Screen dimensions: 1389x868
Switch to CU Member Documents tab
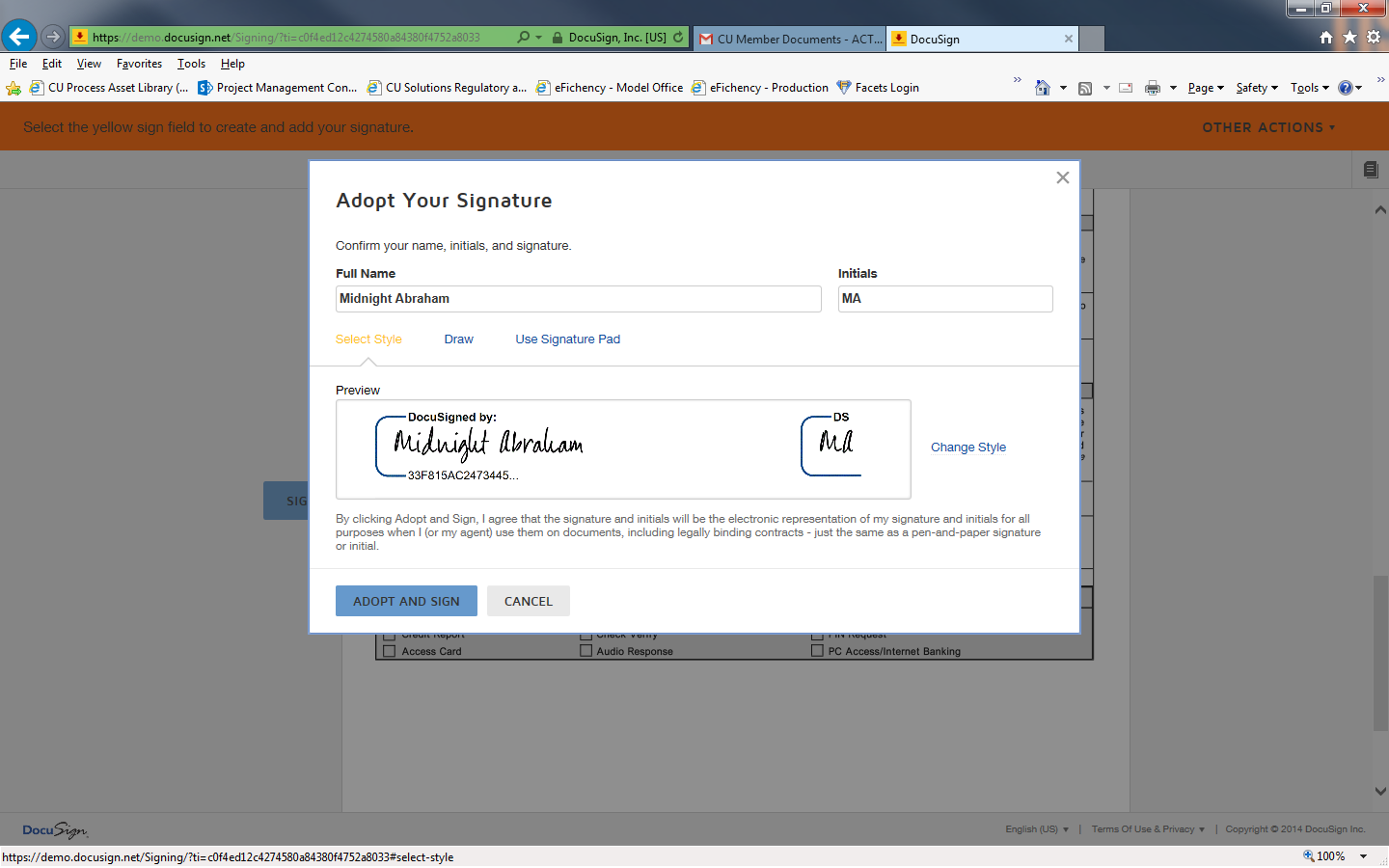coord(790,39)
